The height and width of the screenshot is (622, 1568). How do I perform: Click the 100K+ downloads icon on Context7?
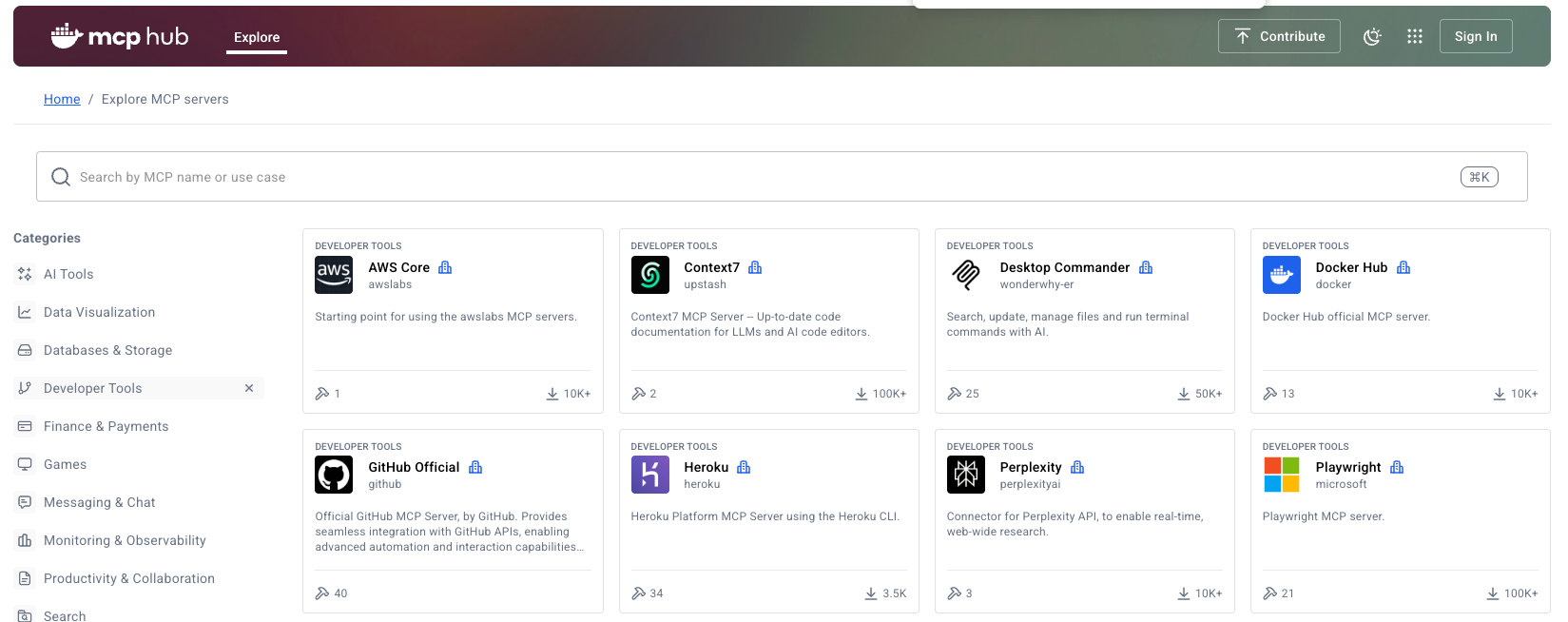click(x=861, y=393)
